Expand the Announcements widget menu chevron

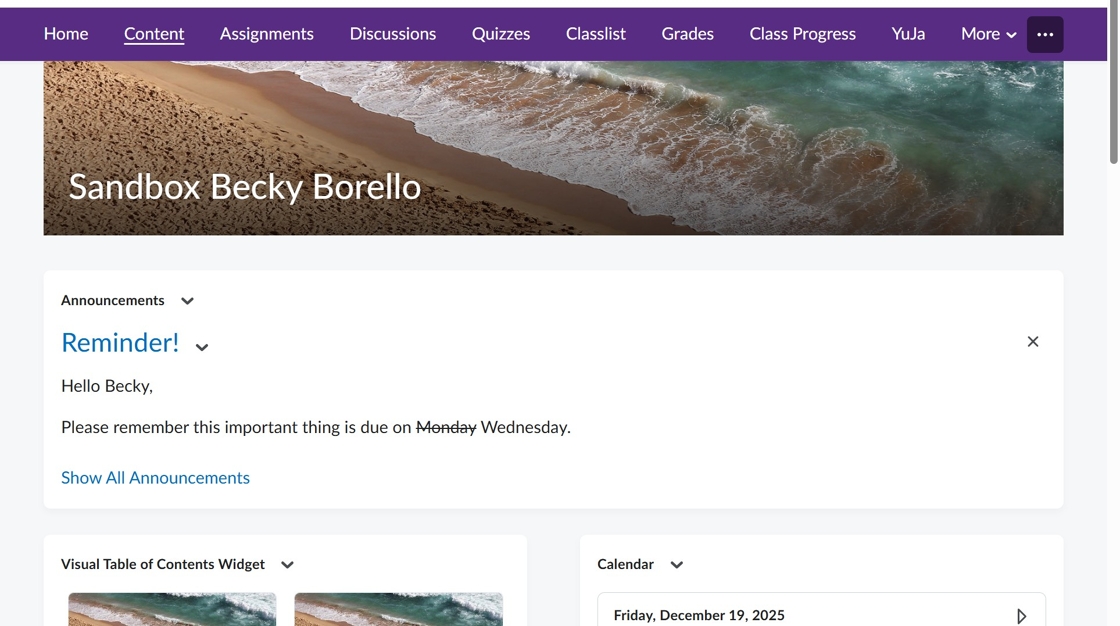[x=187, y=301]
